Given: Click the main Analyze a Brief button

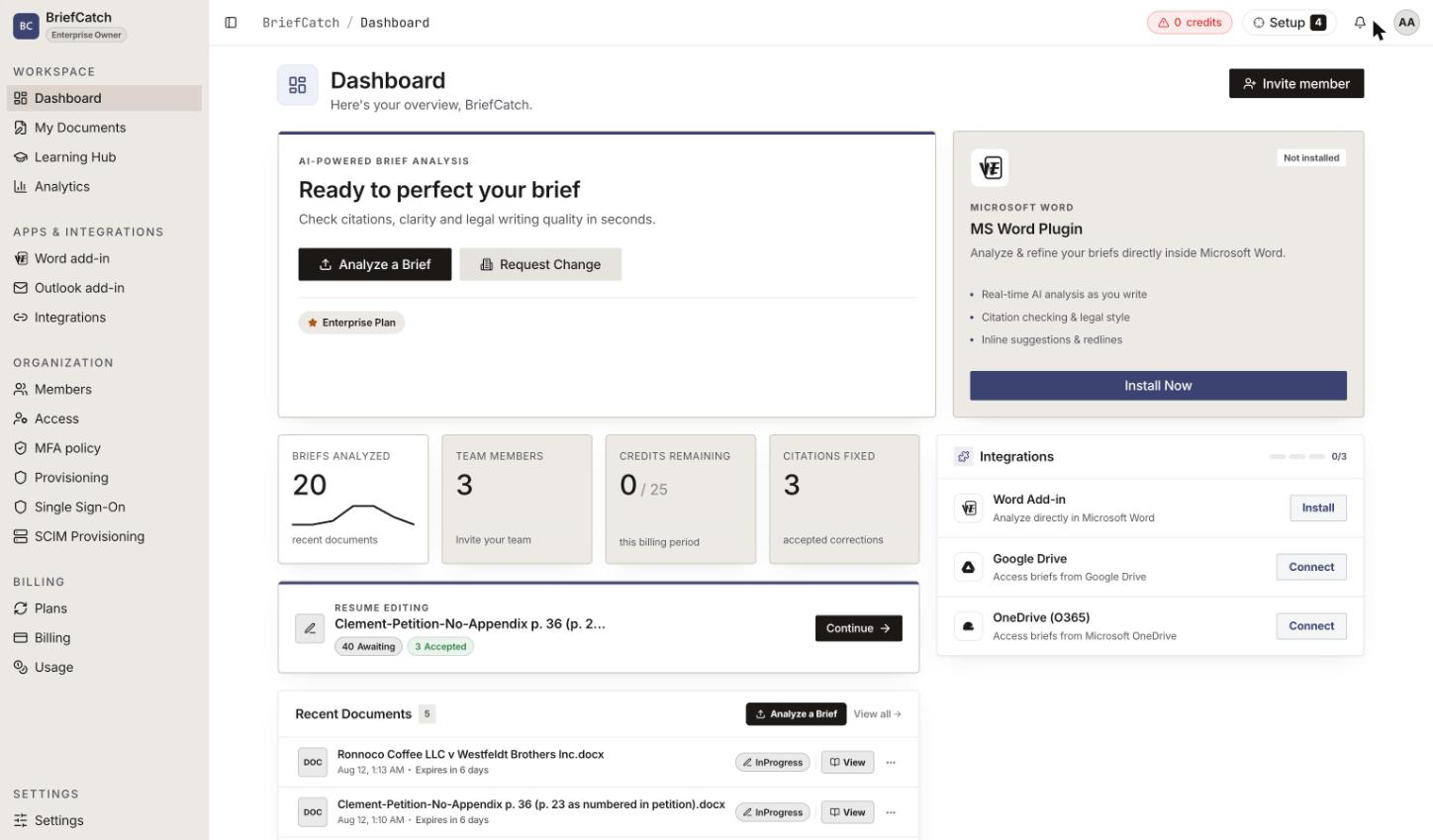Looking at the screenshot, I should pyautogui.click(x=375, y=264).
